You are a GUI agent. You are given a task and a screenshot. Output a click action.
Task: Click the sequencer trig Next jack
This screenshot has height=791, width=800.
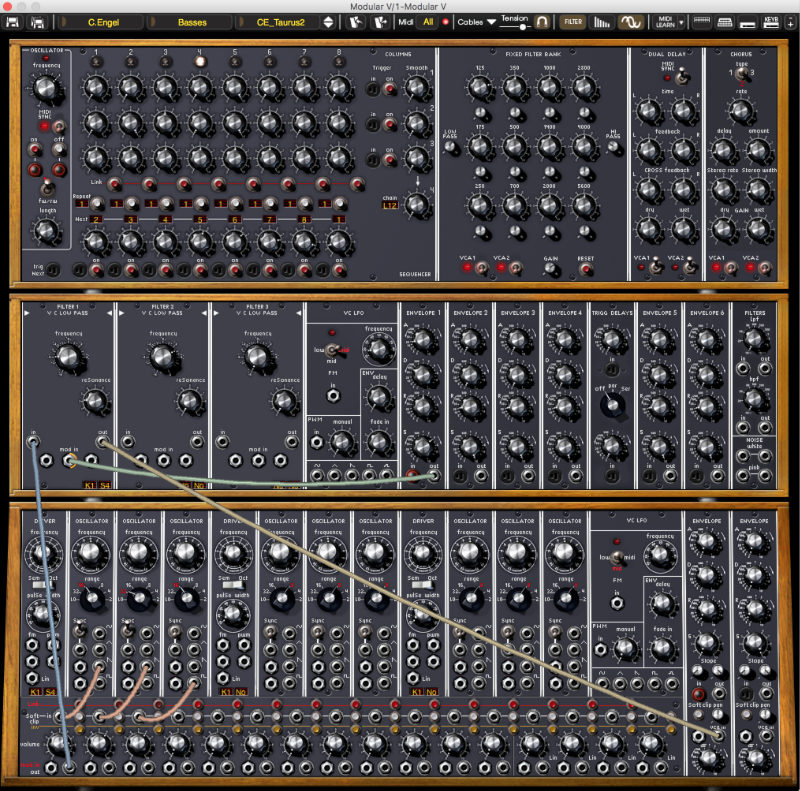(53, 270)
